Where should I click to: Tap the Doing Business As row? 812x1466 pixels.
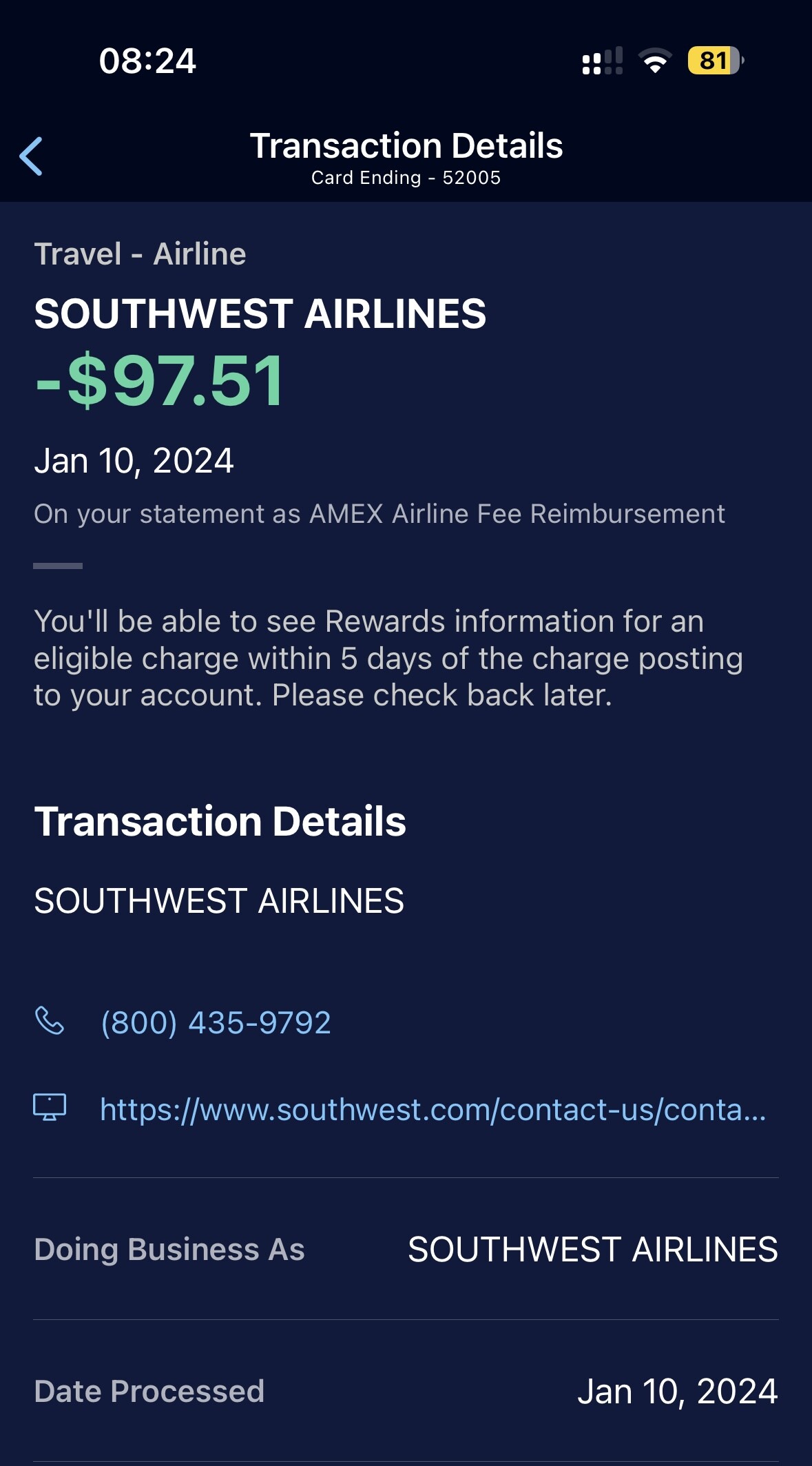pyautogui.click(x=406, y=1249)
